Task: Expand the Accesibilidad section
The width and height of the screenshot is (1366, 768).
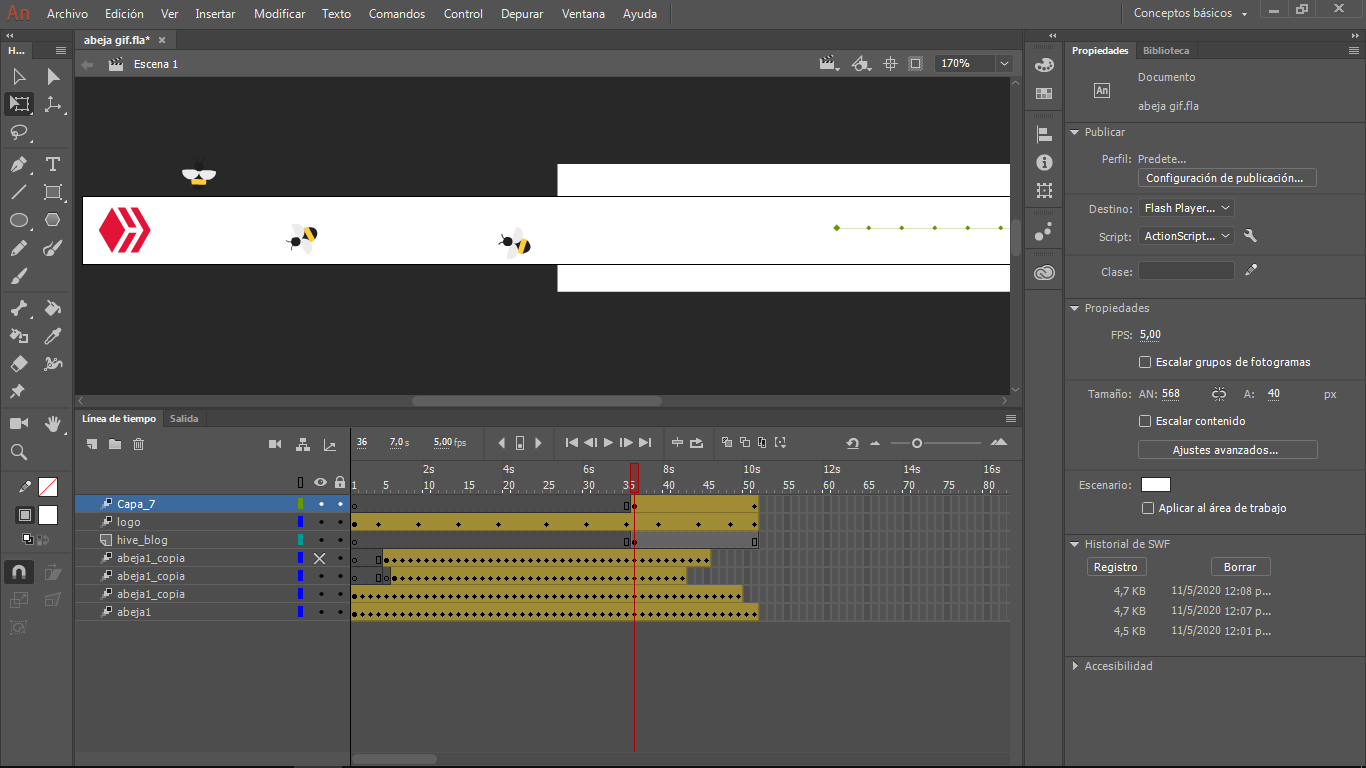Action: (1076, 666)
